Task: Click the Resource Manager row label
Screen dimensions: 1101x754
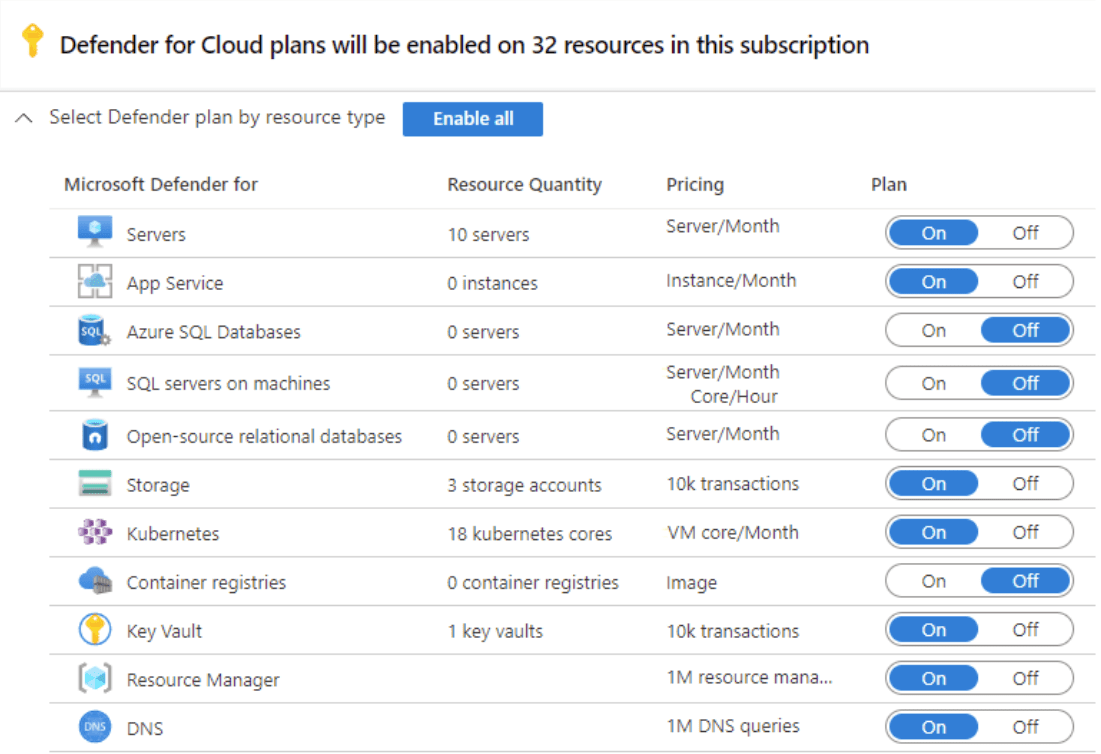Action: [203, 680]
